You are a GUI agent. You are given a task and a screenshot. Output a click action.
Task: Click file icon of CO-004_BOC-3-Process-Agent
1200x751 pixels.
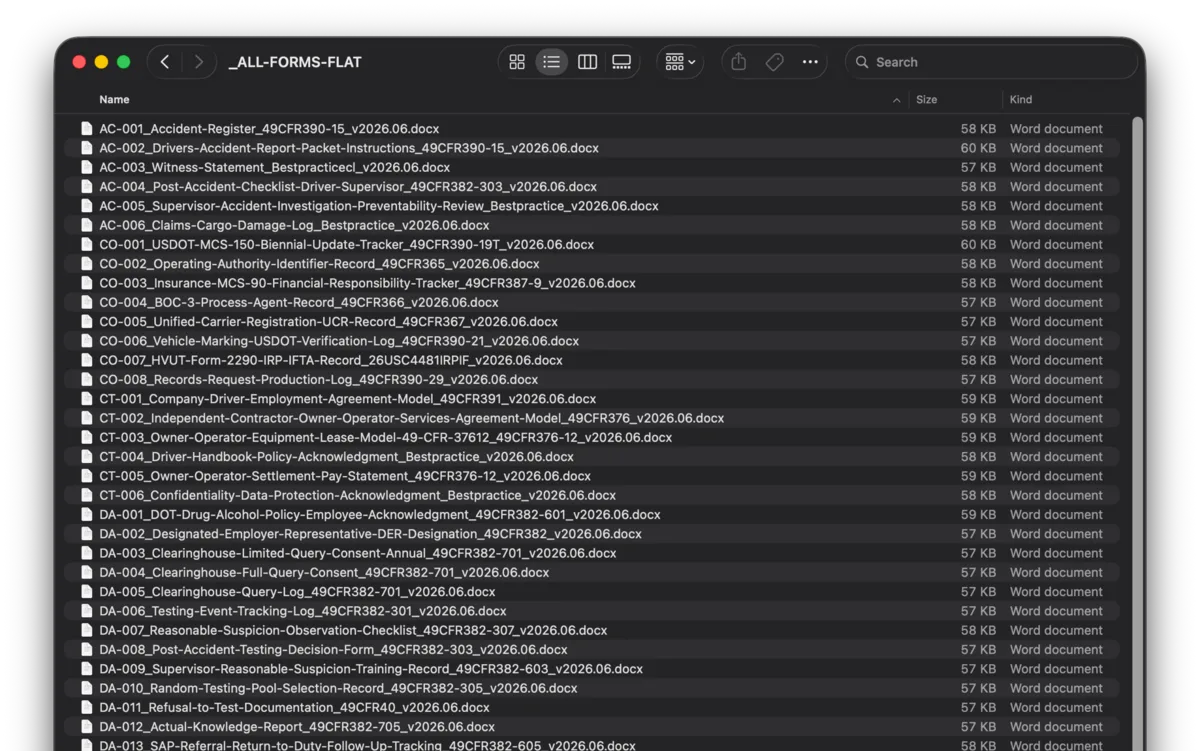87,302
